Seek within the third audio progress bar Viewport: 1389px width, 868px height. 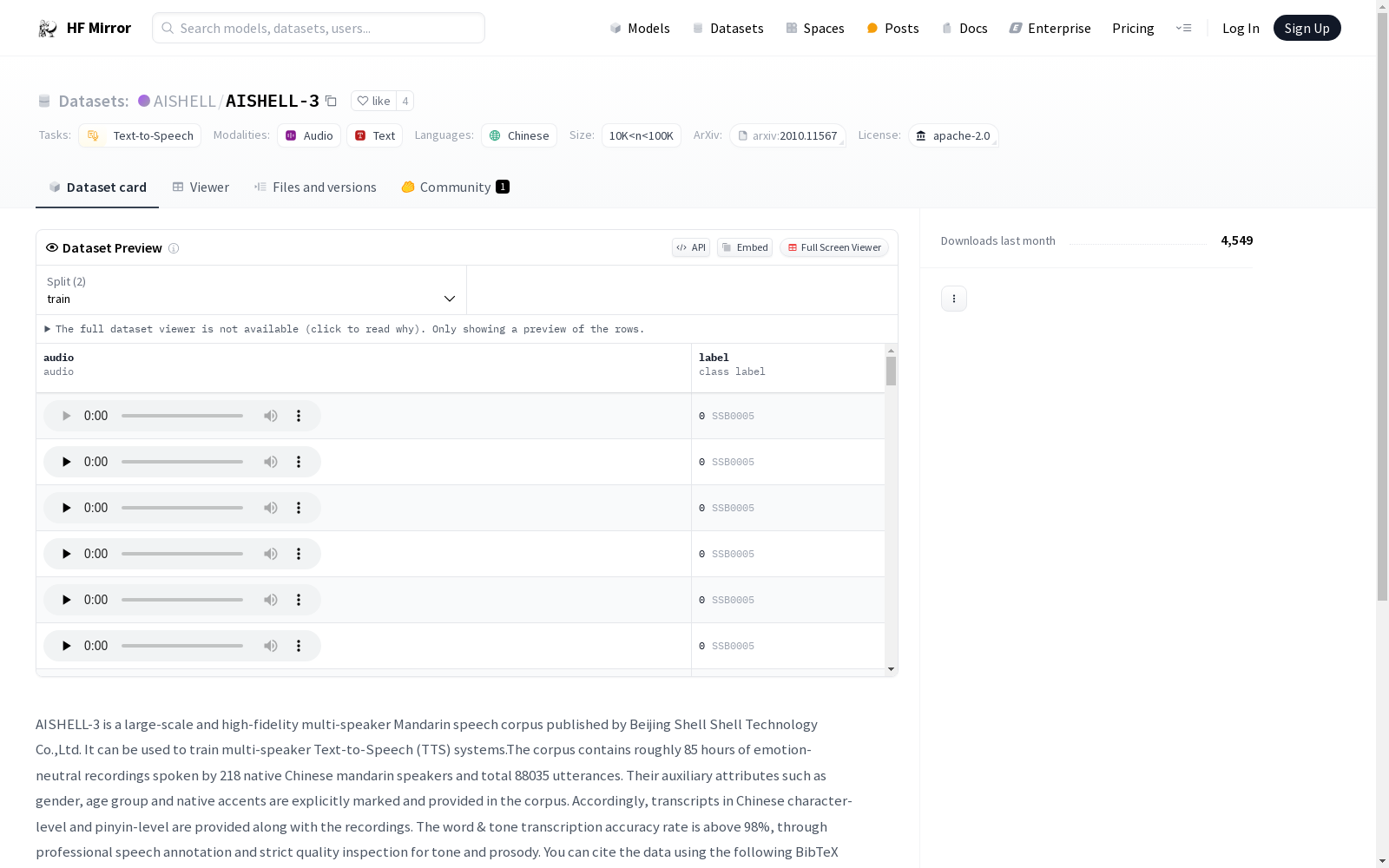click(x=182, y=508)
